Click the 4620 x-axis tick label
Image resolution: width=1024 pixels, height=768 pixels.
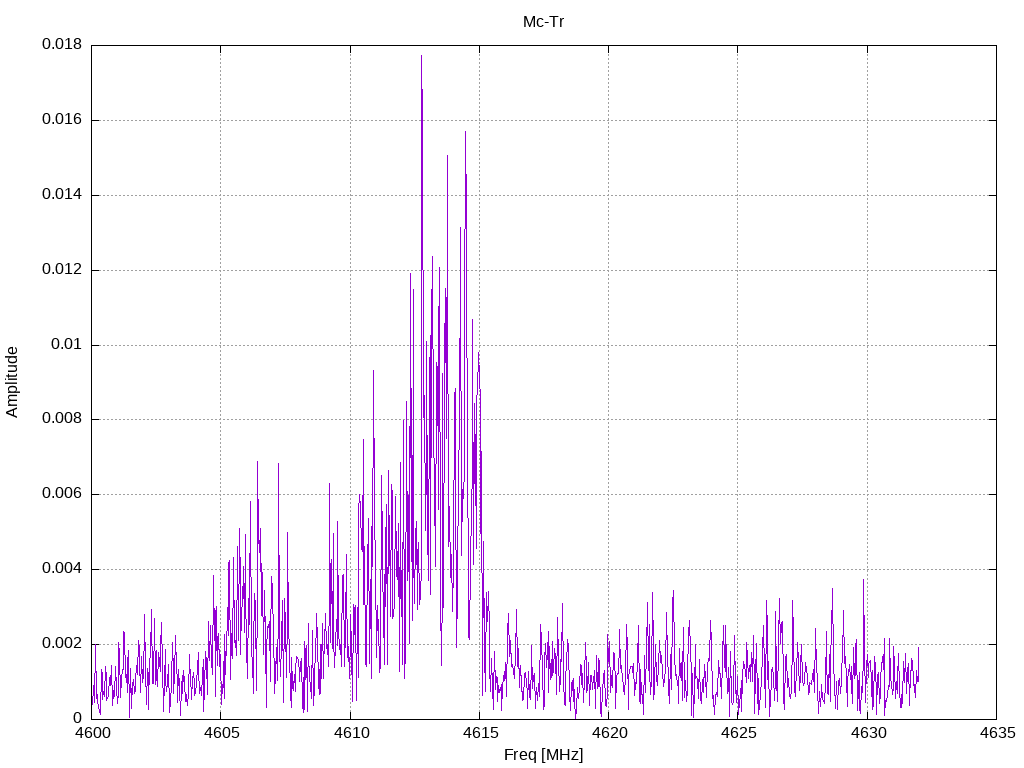pyautogui.click(x=609, y=733)
